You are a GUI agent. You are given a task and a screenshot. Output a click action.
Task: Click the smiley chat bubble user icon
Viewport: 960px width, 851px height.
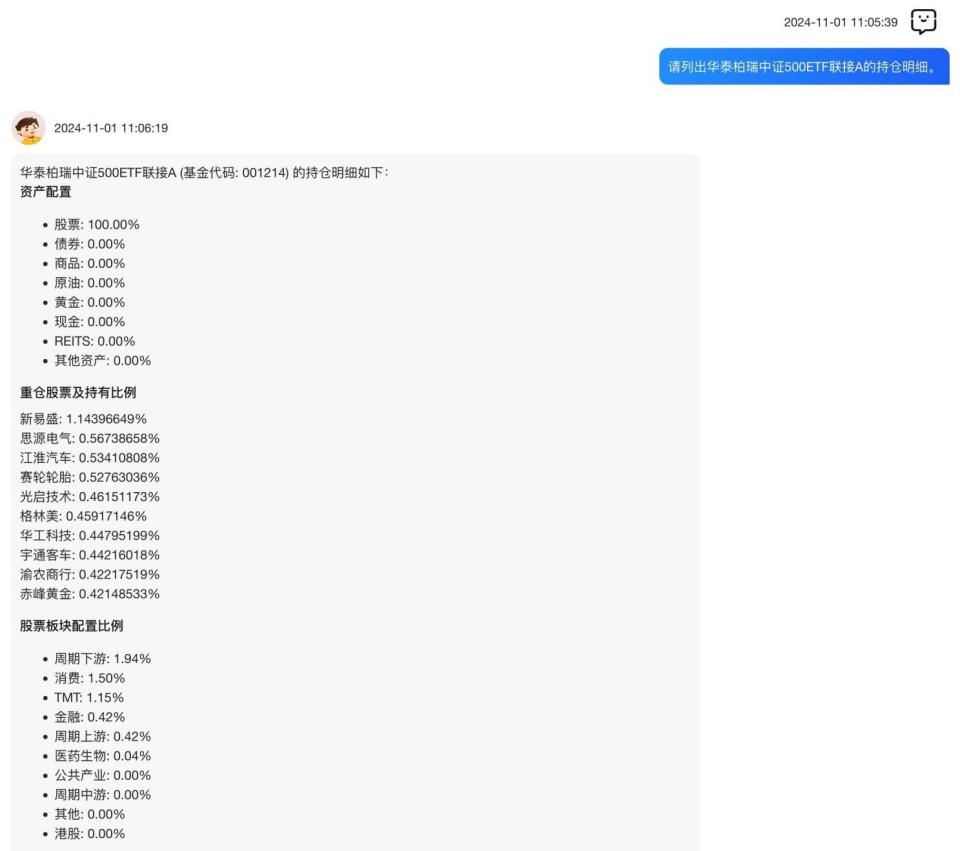[x=923, y=21]
